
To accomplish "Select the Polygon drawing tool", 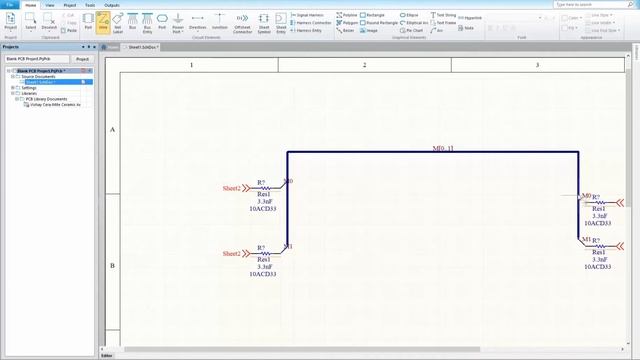I will pyautogui.click(x=347, y=23).
